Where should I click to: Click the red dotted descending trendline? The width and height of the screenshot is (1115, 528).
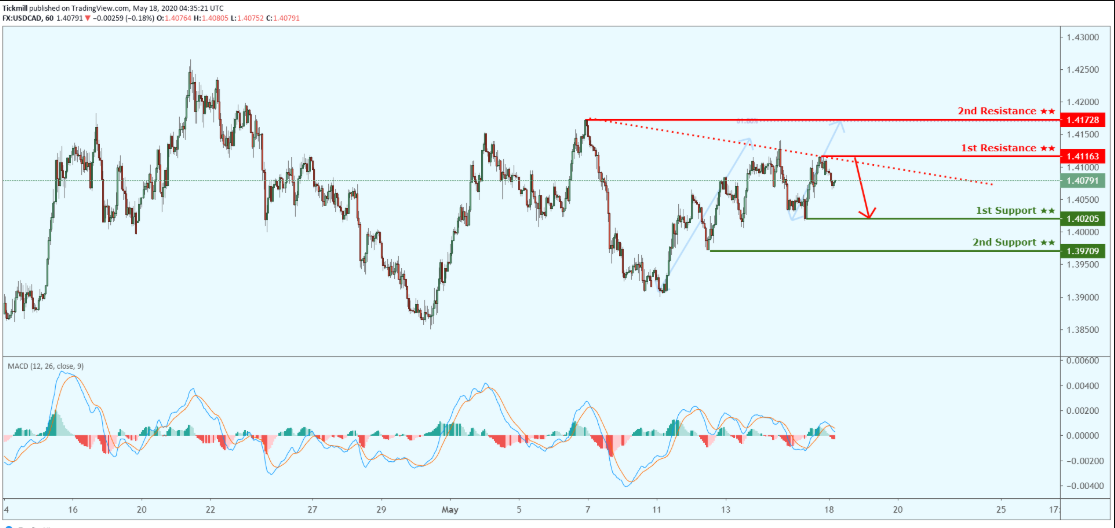789,151
